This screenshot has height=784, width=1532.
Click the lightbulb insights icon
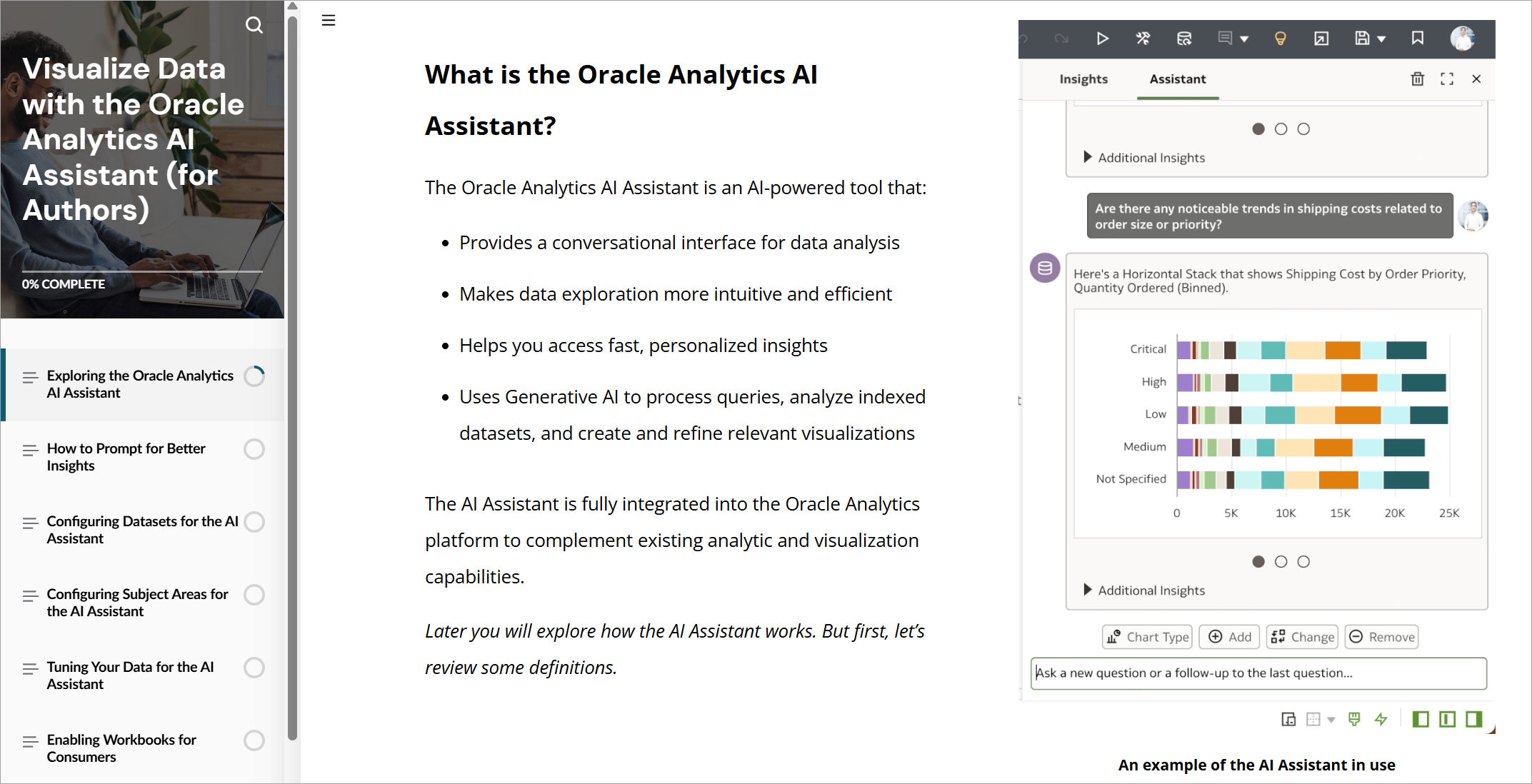coord(1280,39)
